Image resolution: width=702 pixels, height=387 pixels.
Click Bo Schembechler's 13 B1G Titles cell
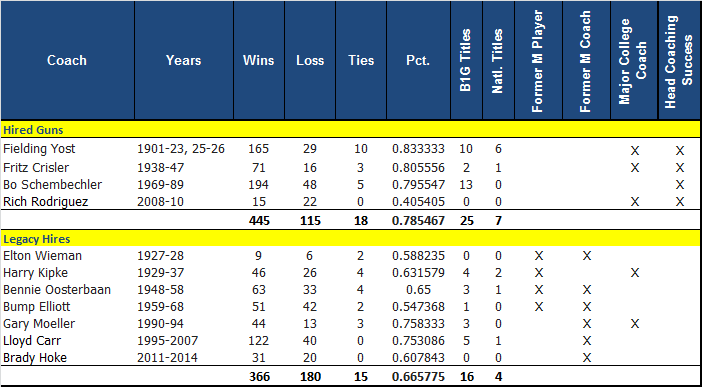[467, 185]
